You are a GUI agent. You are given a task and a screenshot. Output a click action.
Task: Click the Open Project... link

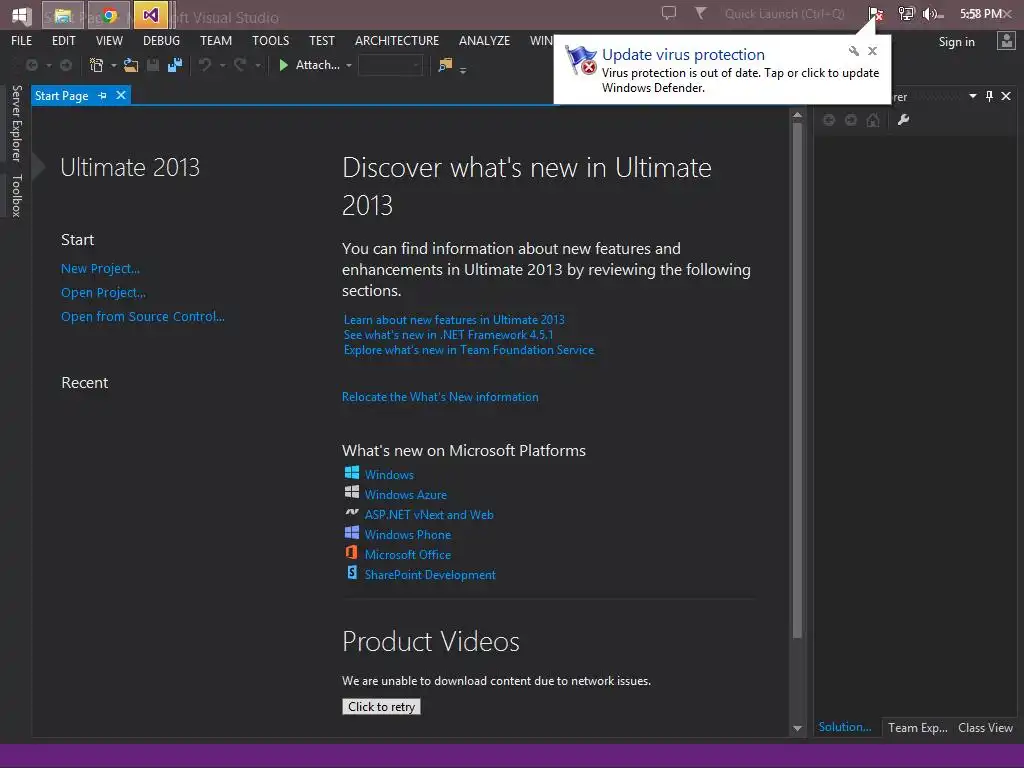coord(103,293)
